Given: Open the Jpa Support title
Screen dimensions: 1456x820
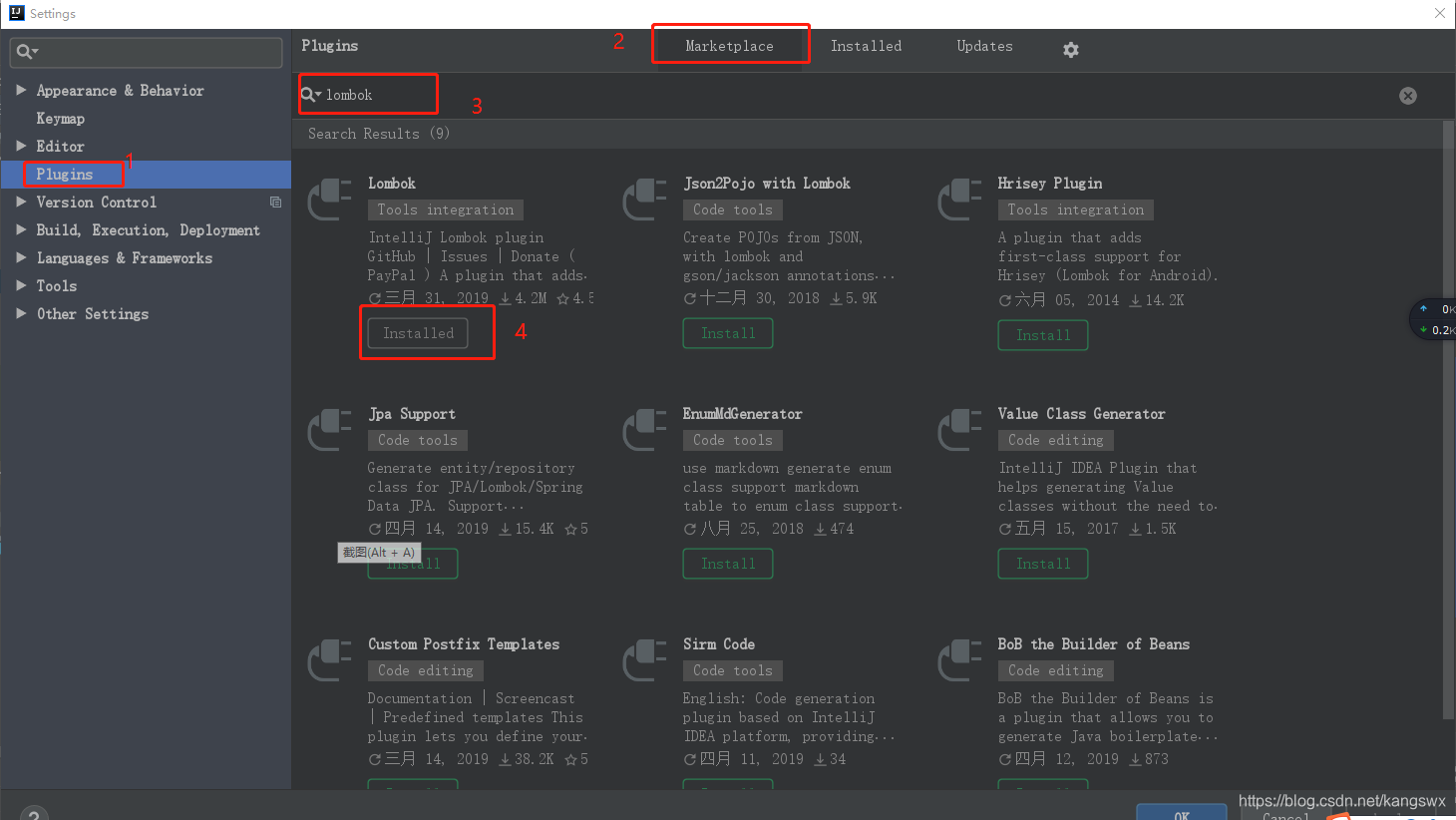Looking at the screenshot, I should tap(412, 414).
